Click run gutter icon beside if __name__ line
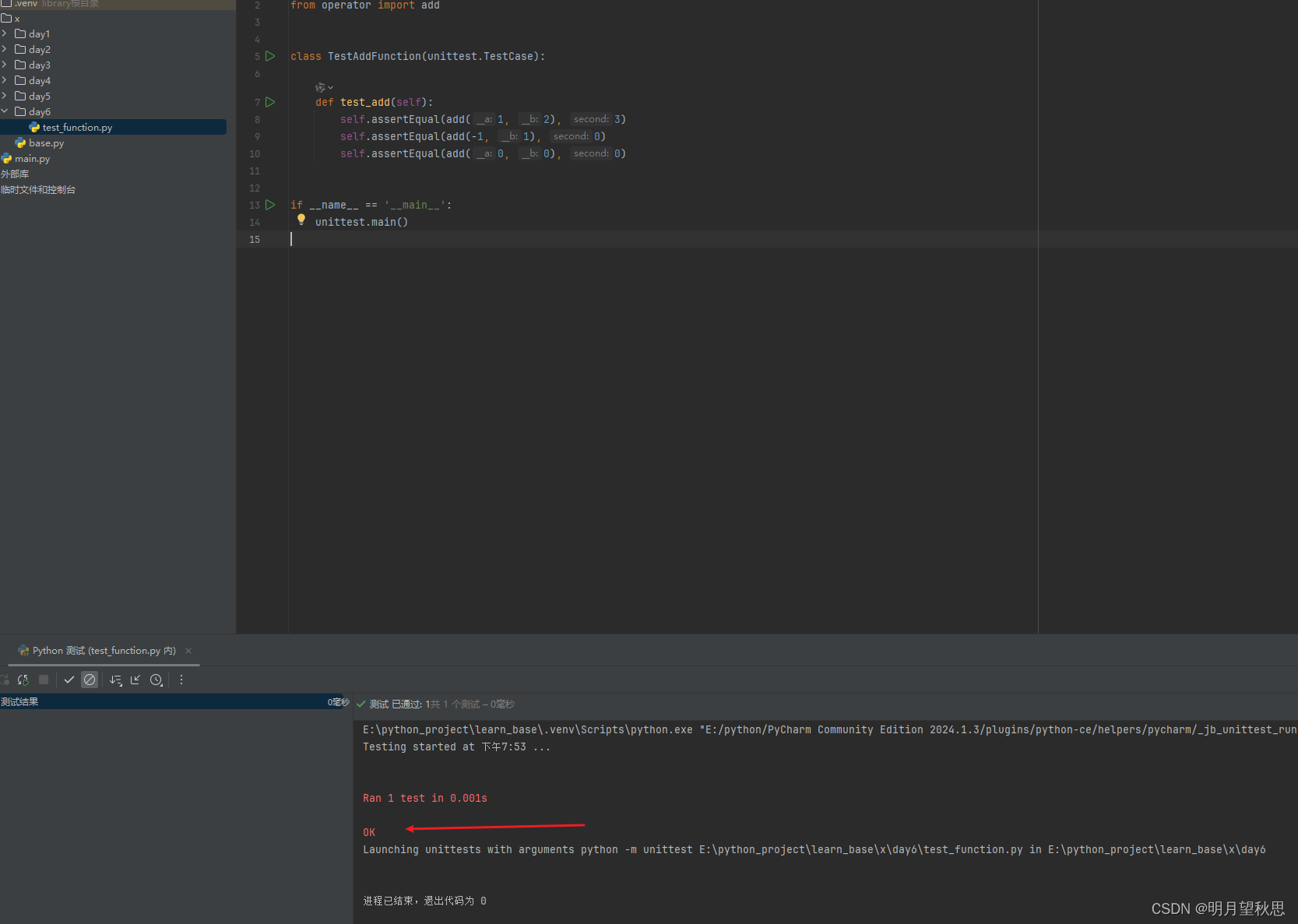The image size is (1298, 924). [x=270, y=205]
